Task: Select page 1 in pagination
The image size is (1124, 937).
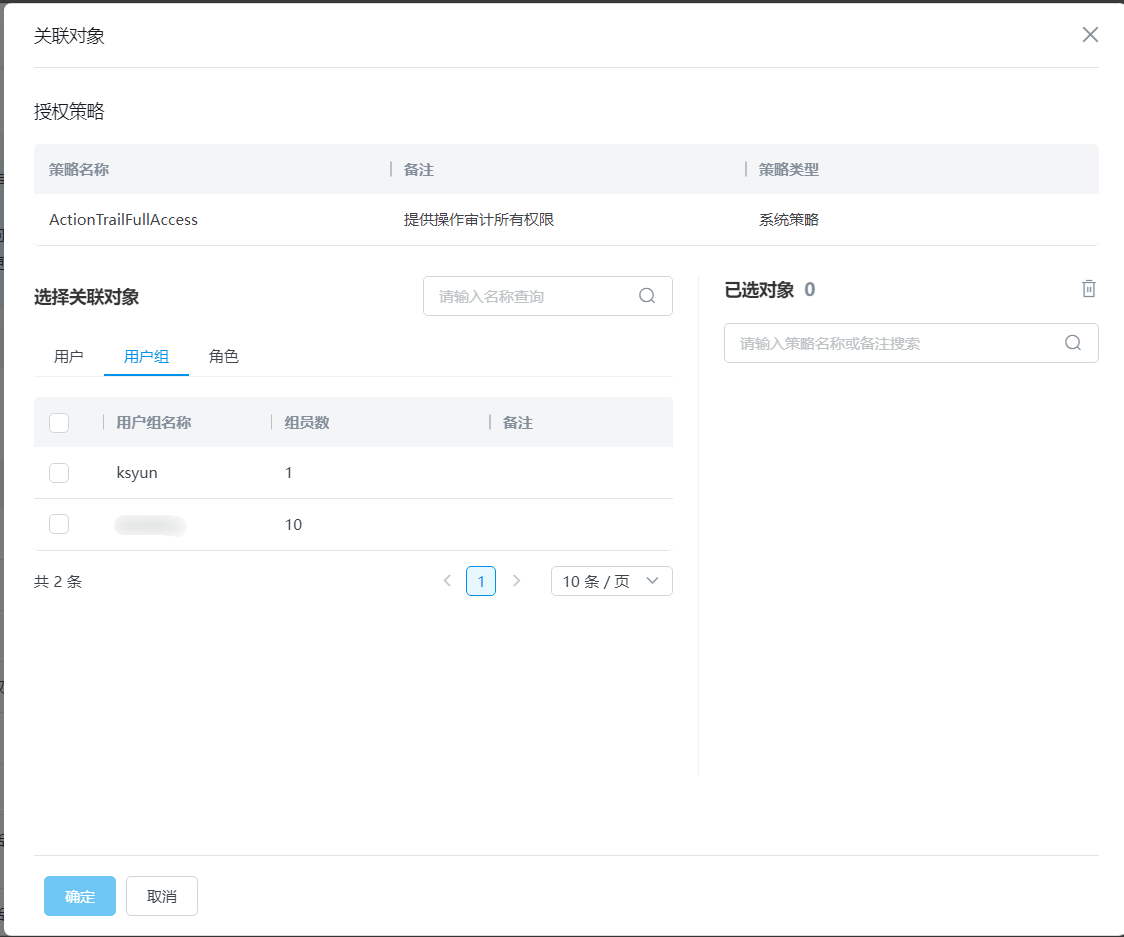Action: coord(481,581)
